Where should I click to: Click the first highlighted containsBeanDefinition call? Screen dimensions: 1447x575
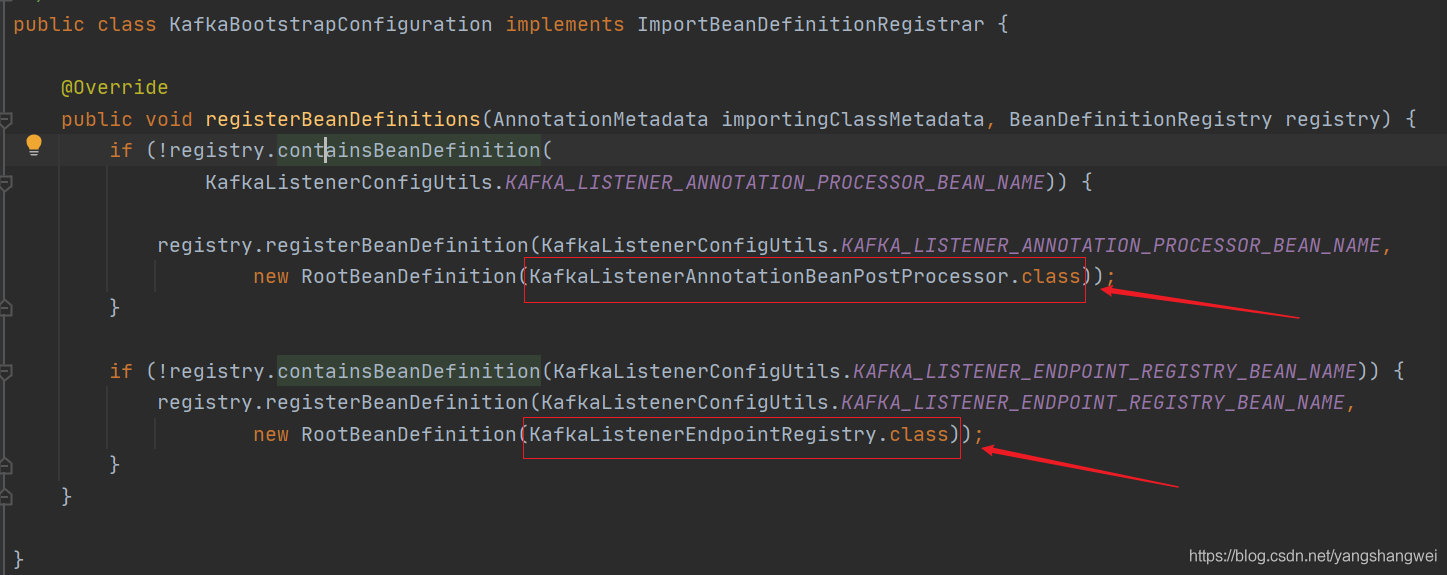409,151
